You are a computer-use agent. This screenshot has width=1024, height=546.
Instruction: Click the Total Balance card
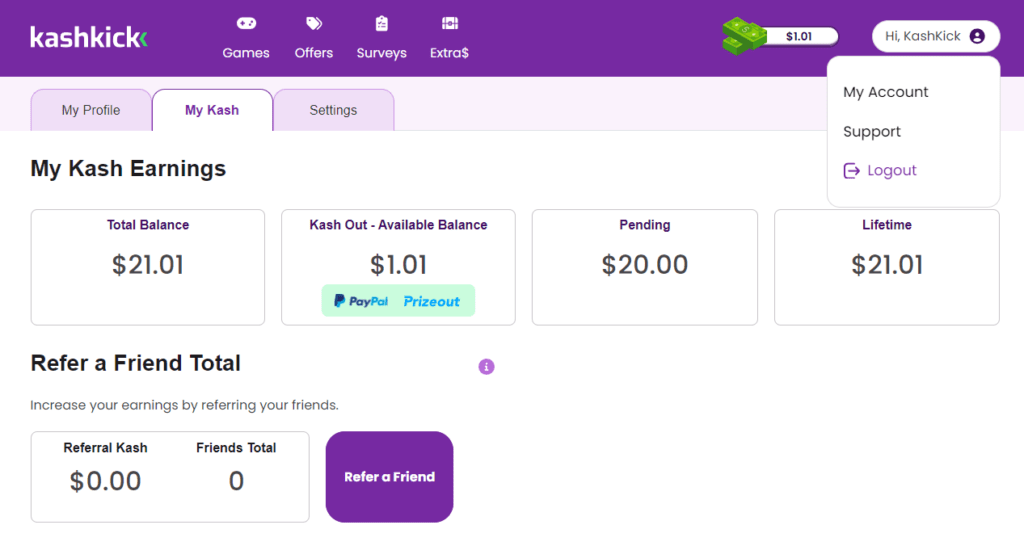148,266
